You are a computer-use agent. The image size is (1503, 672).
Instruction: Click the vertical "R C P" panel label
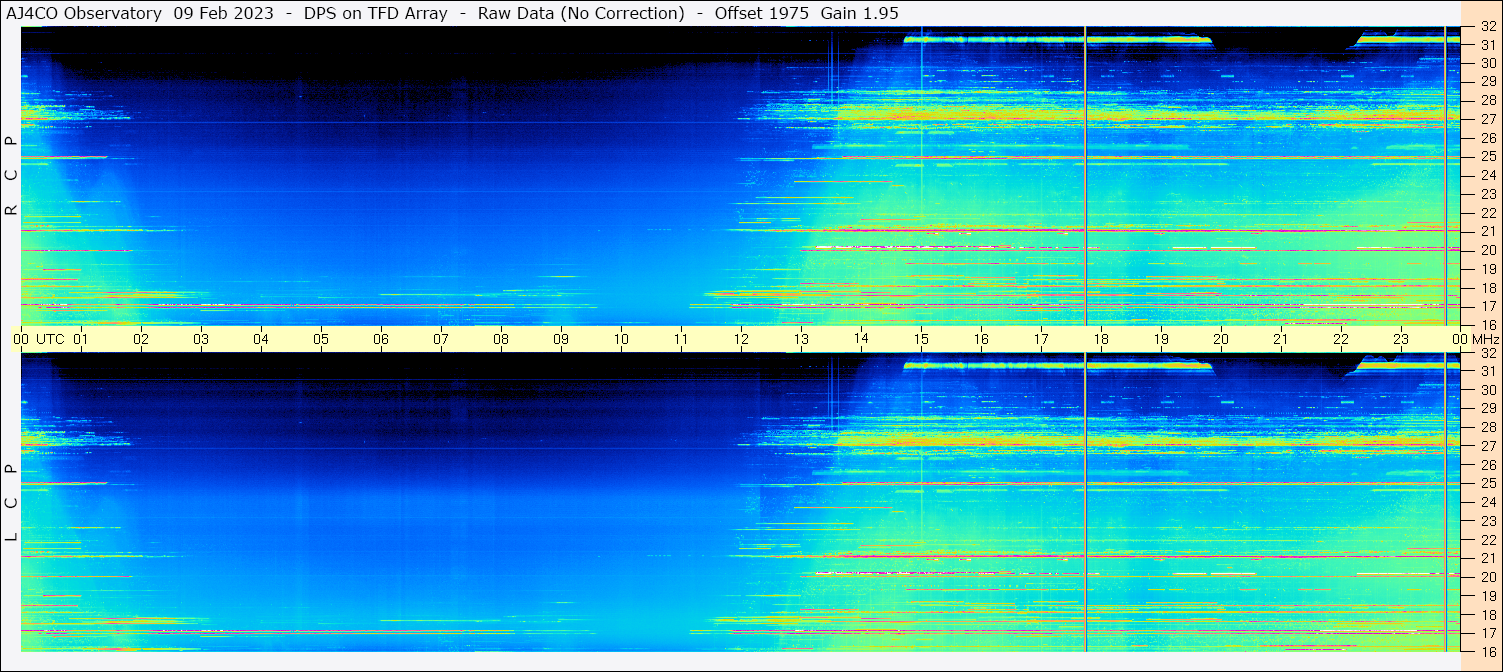pos(11,176)
